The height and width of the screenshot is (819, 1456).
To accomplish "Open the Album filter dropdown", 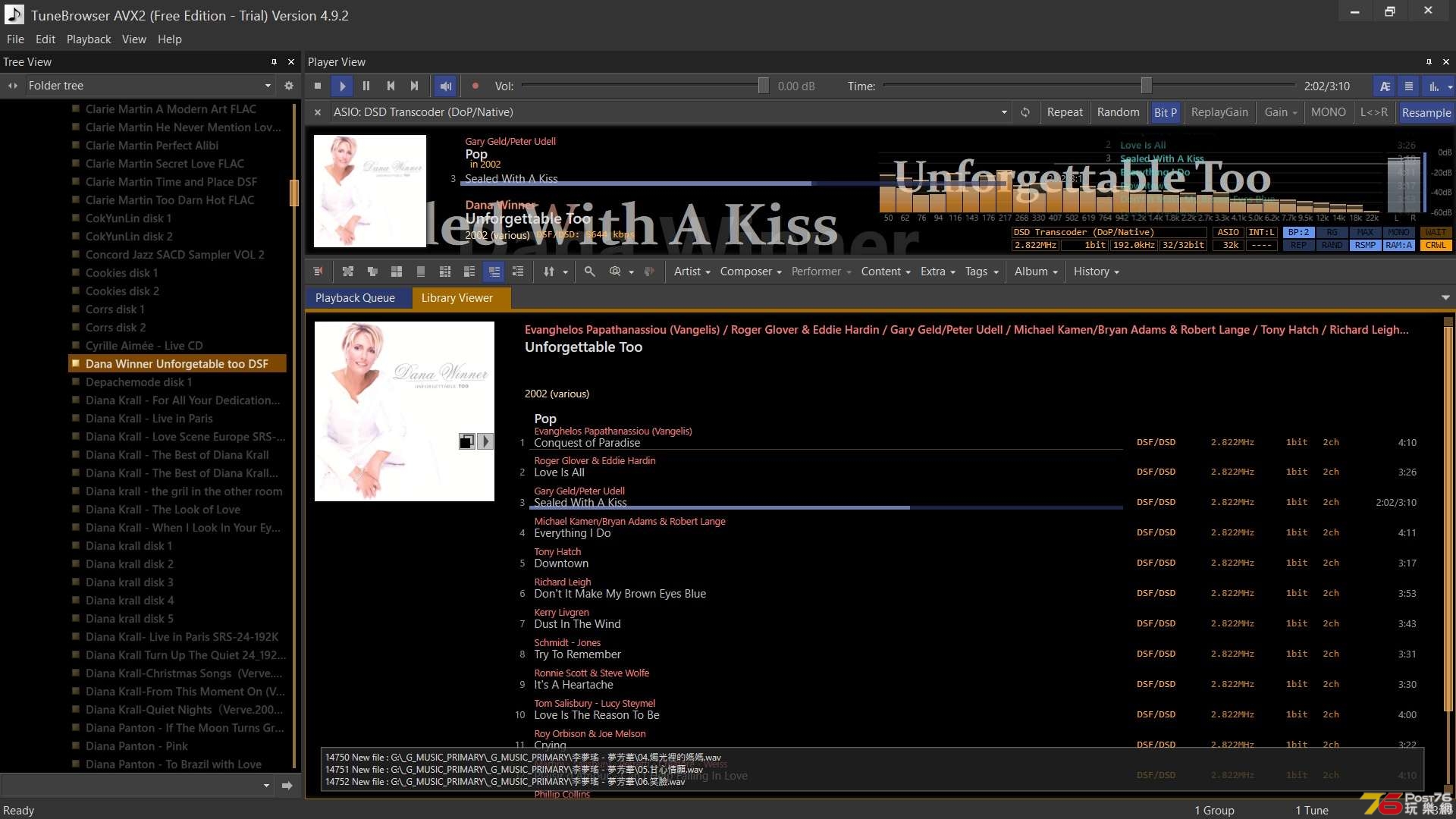I will 1034,270.
